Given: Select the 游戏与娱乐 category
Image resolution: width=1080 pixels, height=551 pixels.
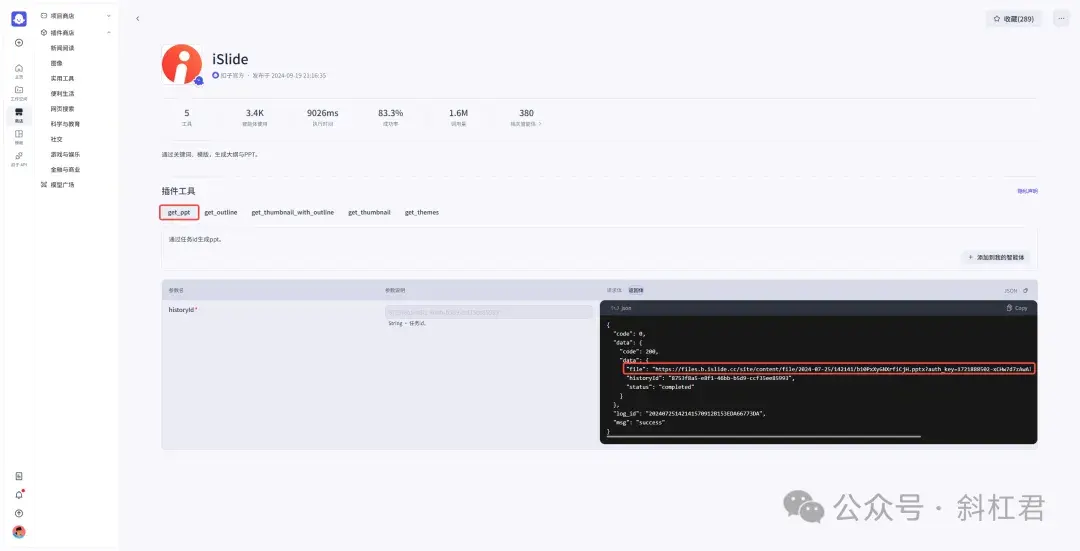Looking at the screenshot, I should point(65,154).
